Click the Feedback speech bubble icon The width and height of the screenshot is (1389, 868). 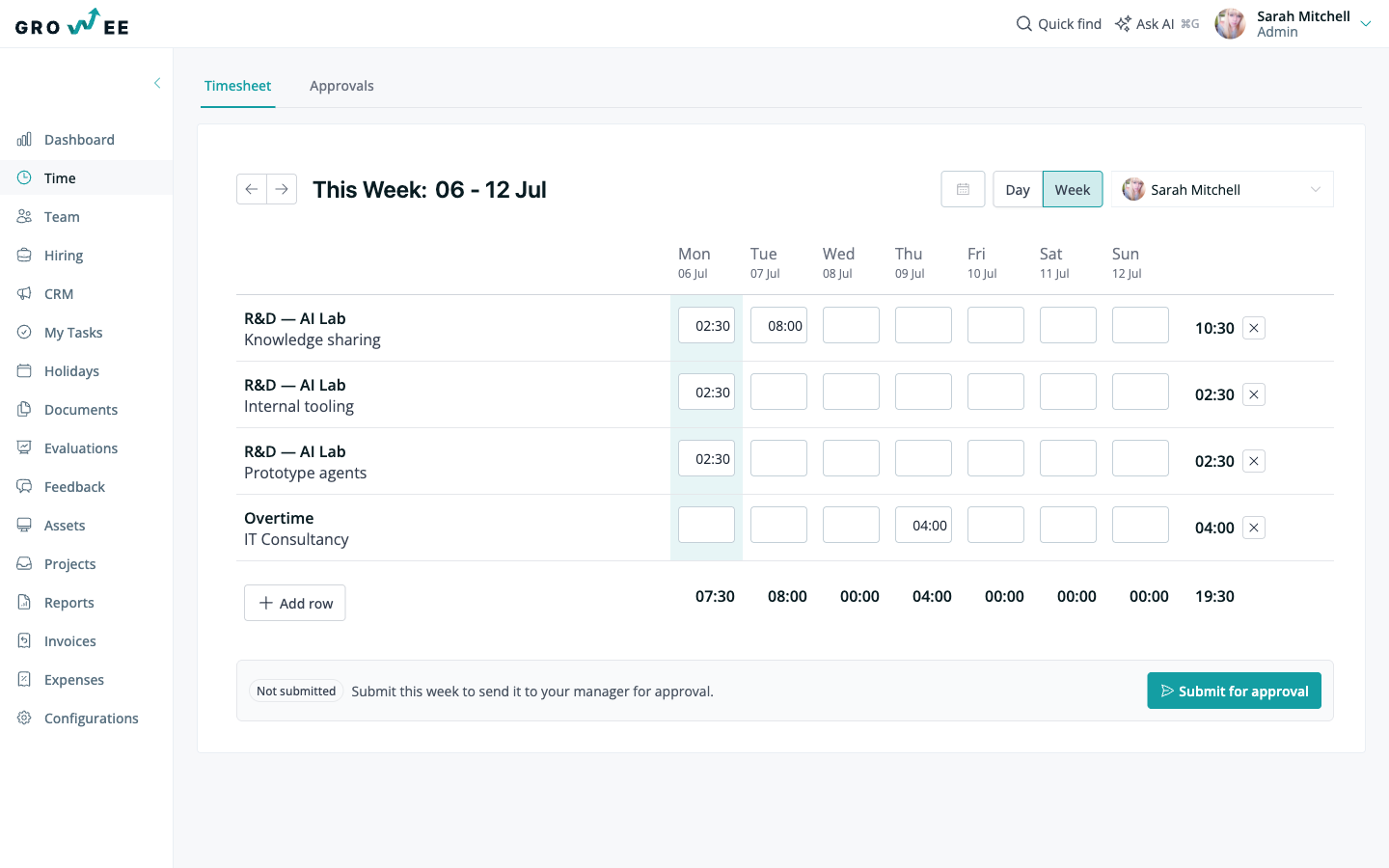24,487
